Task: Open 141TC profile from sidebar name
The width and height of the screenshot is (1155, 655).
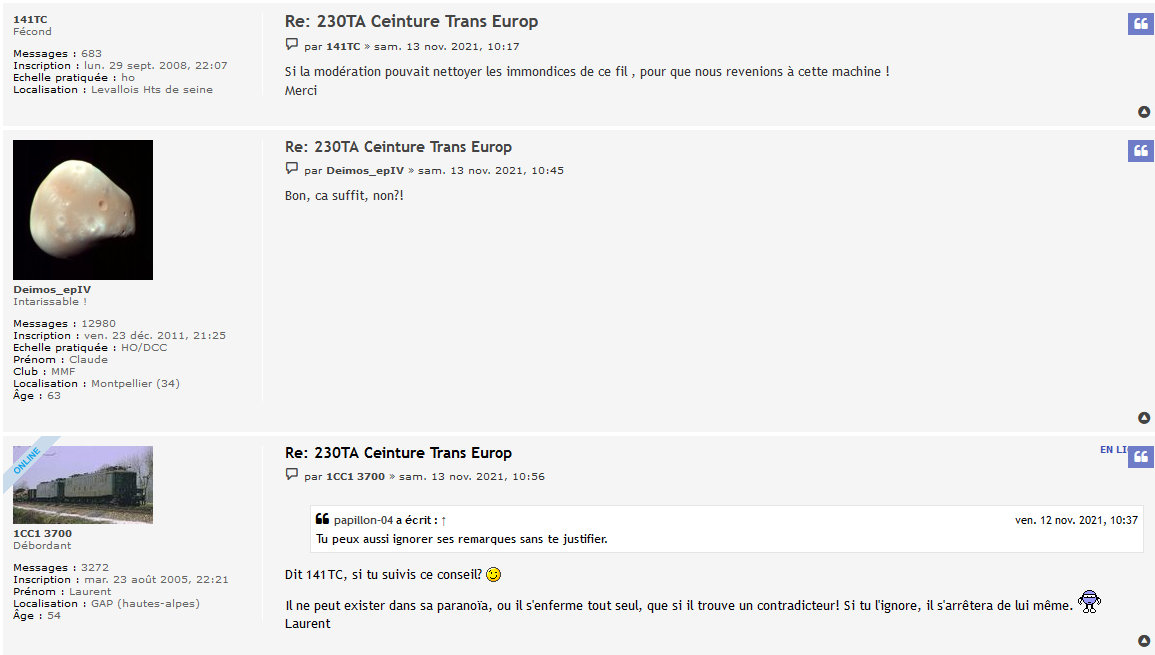Action: [30, 19]
